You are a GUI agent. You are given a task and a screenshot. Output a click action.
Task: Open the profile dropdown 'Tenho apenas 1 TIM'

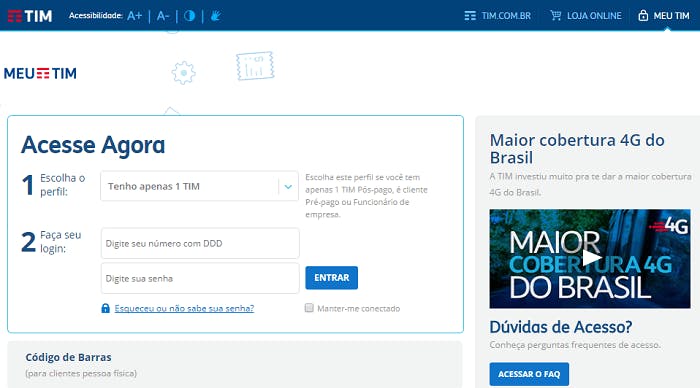click(199, 186)
